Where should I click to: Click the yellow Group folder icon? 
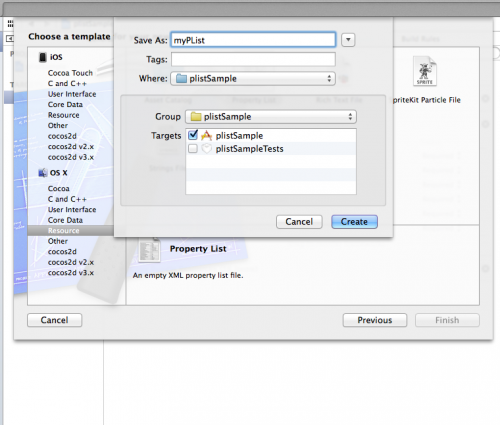[x=196, y=117]
